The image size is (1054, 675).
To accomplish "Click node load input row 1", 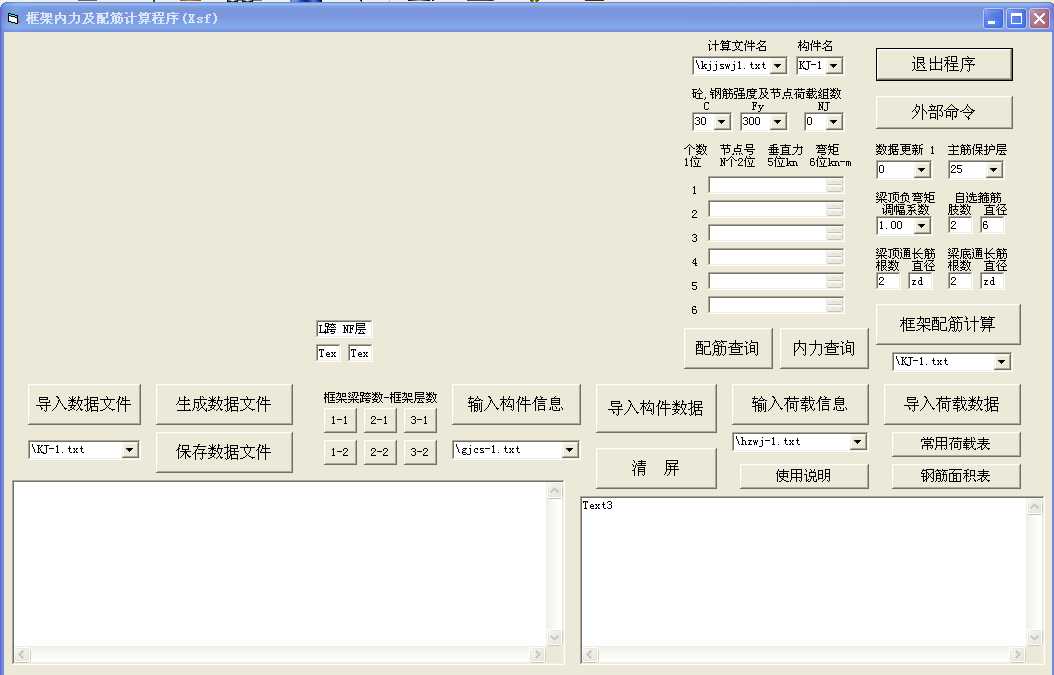I will point(776,186).
